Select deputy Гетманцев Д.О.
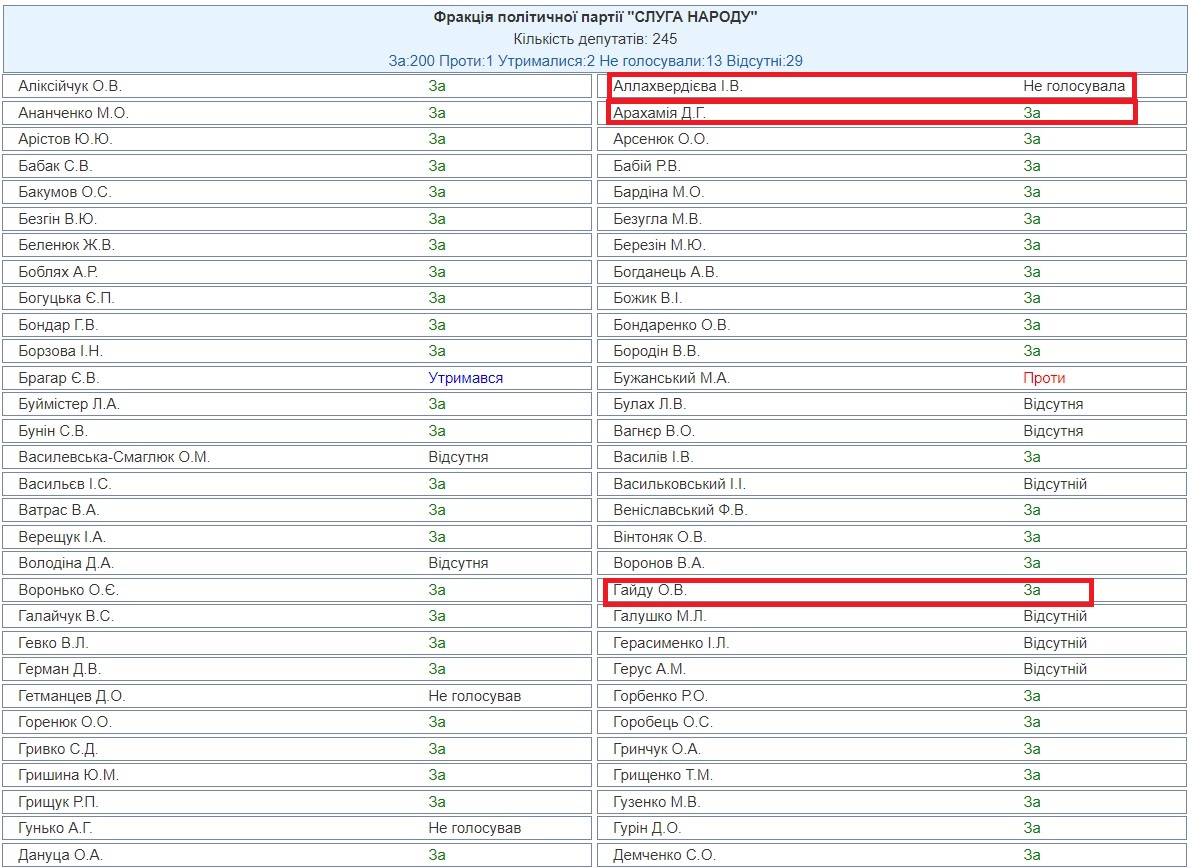 coord(72,696)
